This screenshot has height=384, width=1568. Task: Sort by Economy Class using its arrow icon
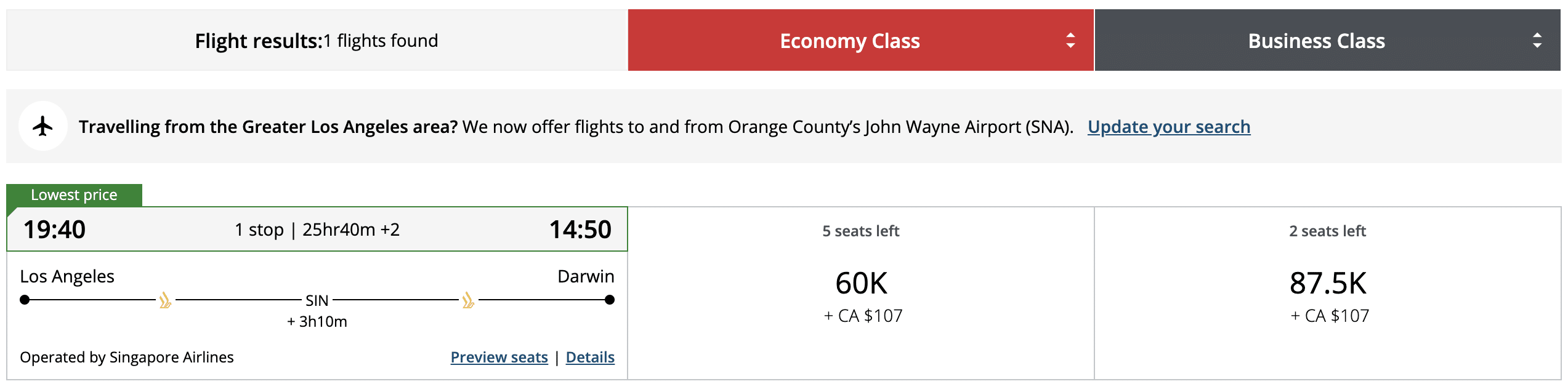point(1070,41)
